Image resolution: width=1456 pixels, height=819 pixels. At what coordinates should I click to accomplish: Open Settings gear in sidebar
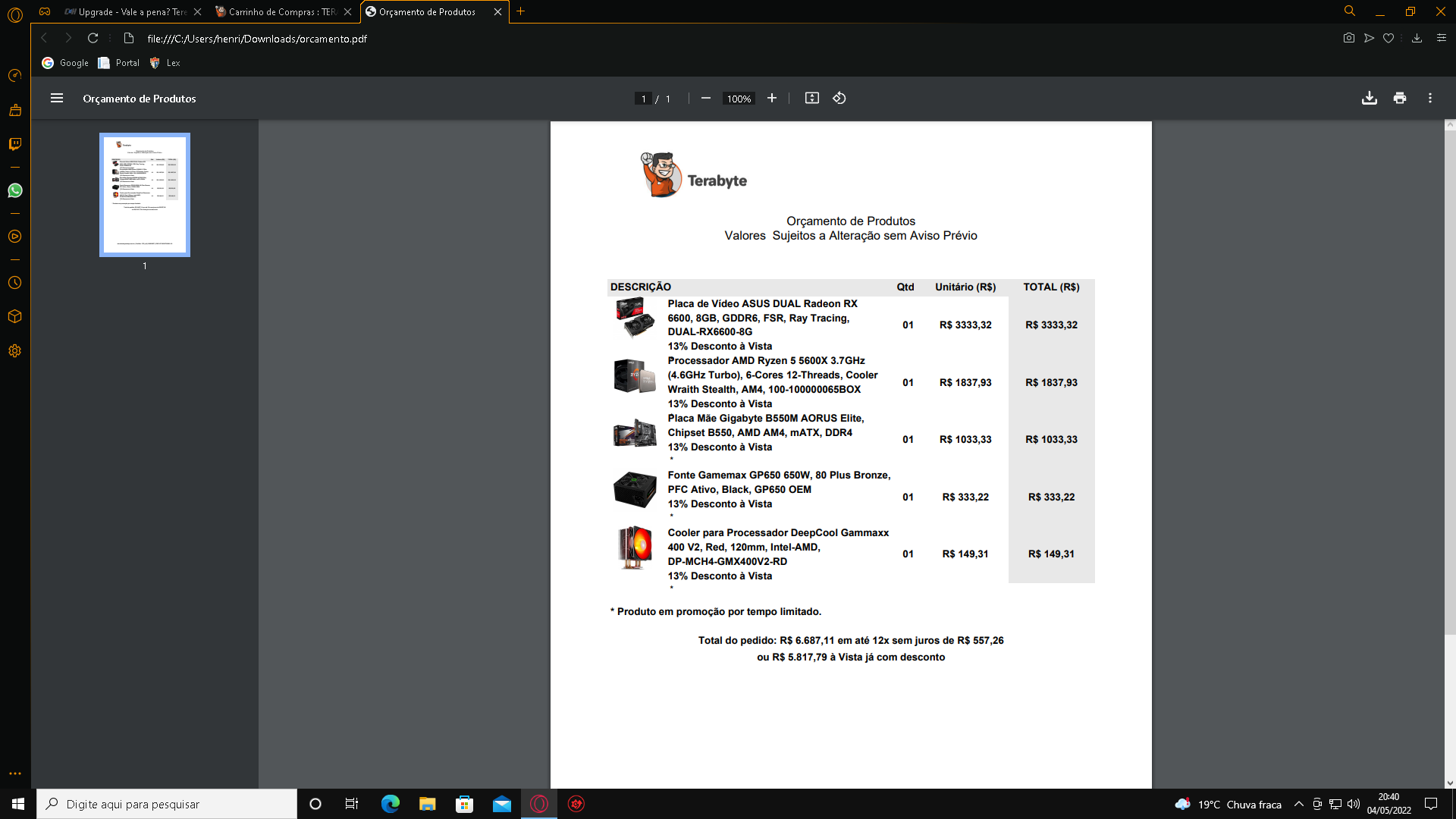14,351
